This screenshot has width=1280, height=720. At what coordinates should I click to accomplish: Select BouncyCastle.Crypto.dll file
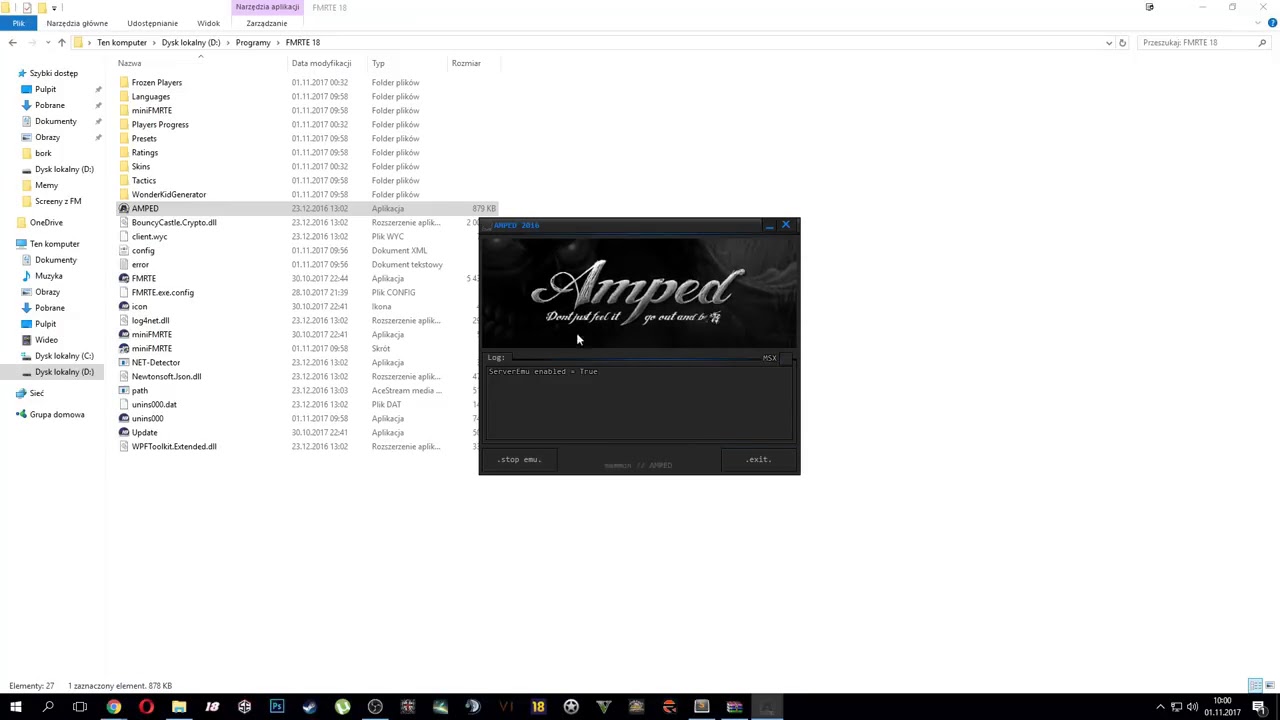click(x=174, y=223)
